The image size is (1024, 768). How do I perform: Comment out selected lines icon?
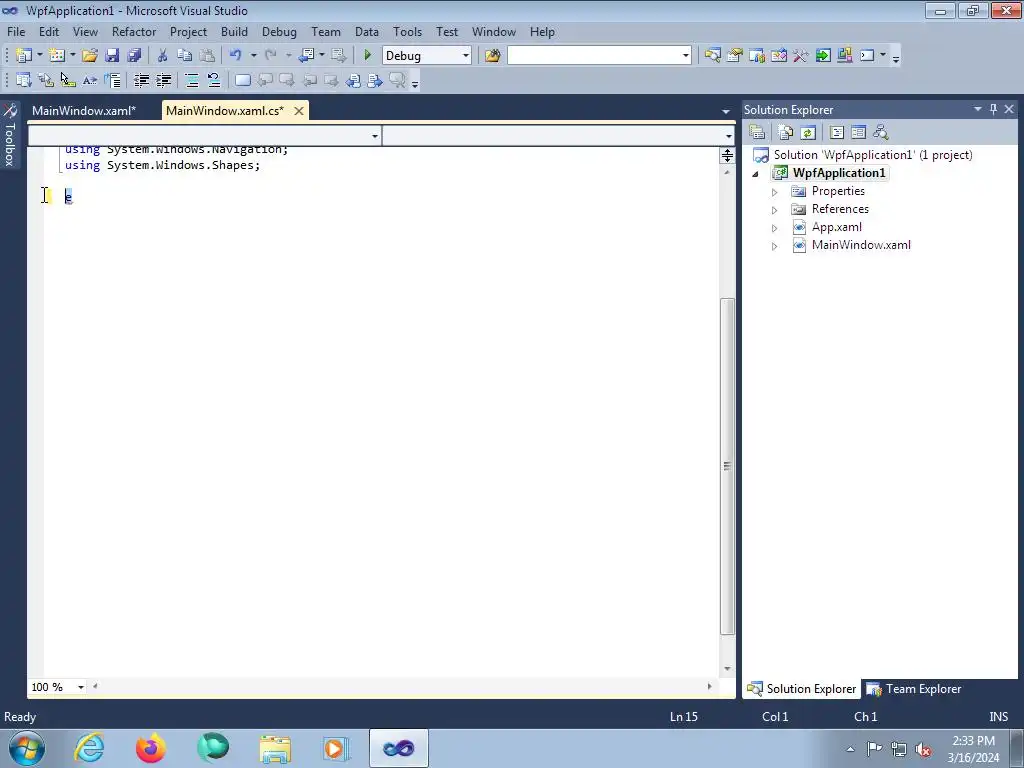(192, 80)
